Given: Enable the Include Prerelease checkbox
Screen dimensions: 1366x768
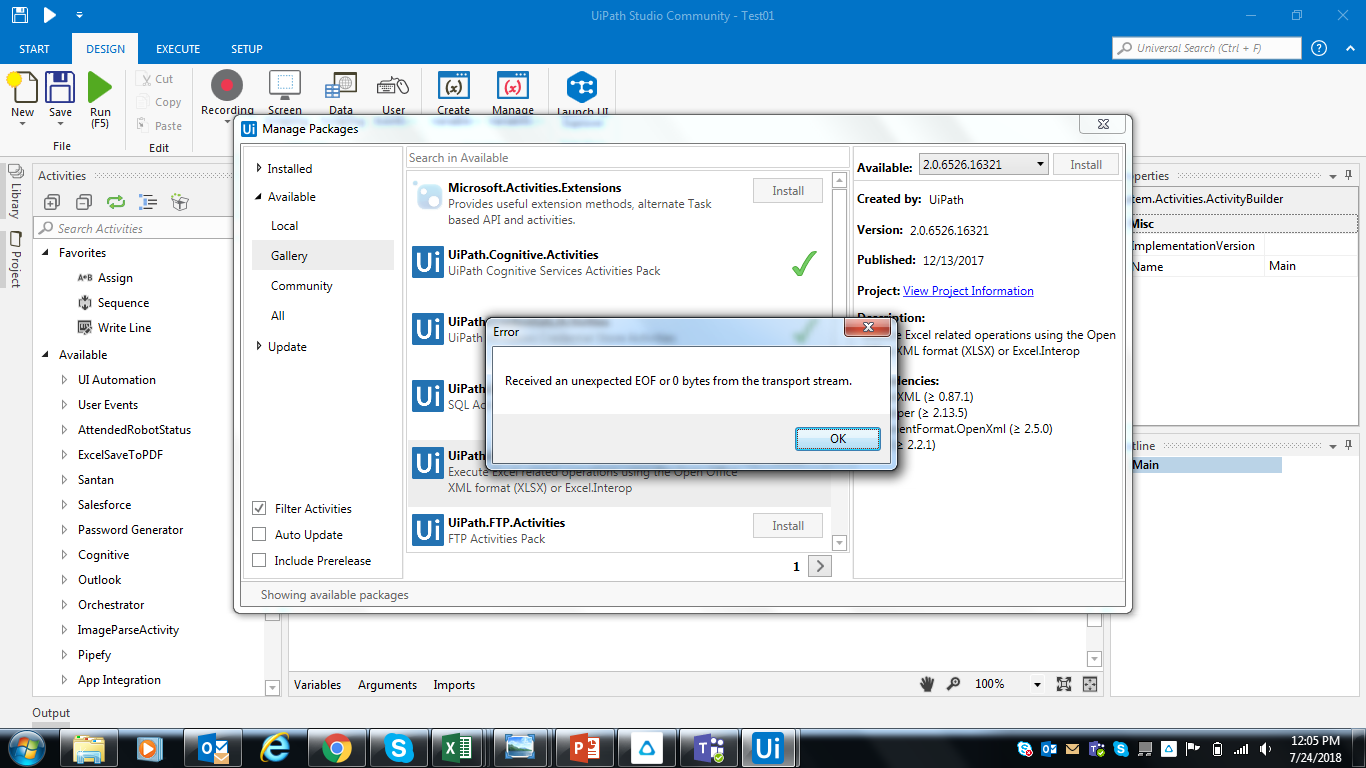Looking at the screenshot, I should (x=259, y=560).
